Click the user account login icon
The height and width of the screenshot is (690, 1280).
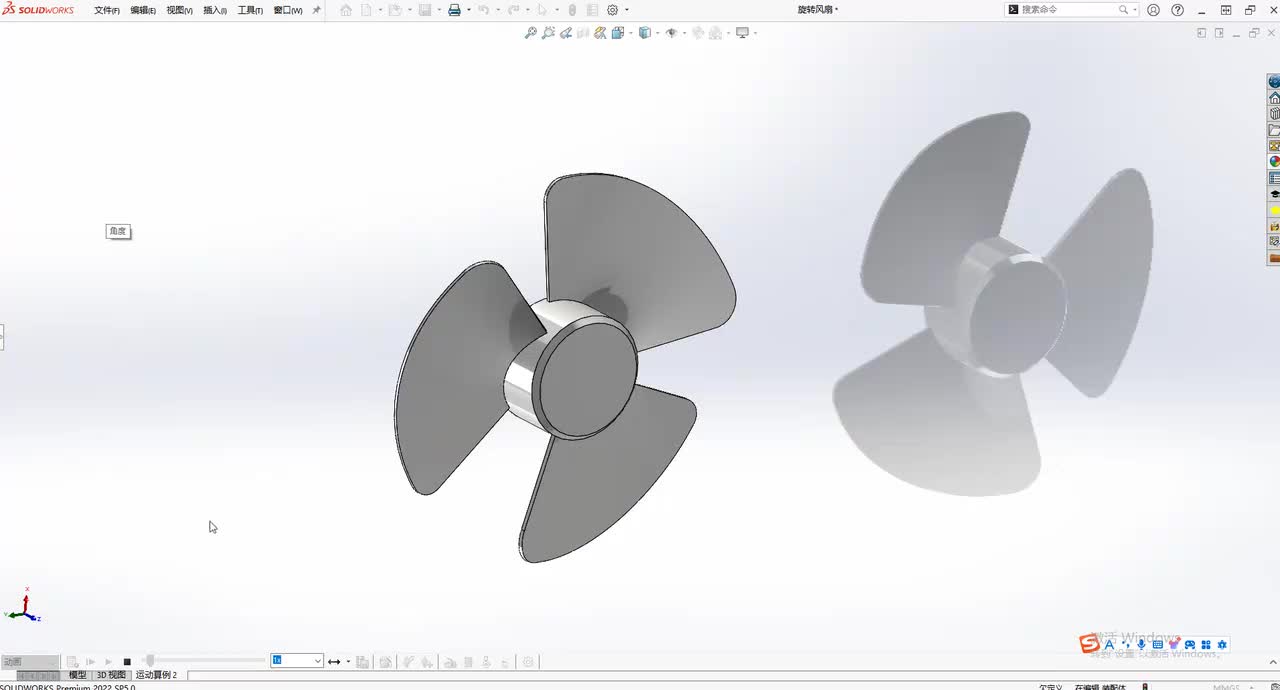tap(1154, 10)
